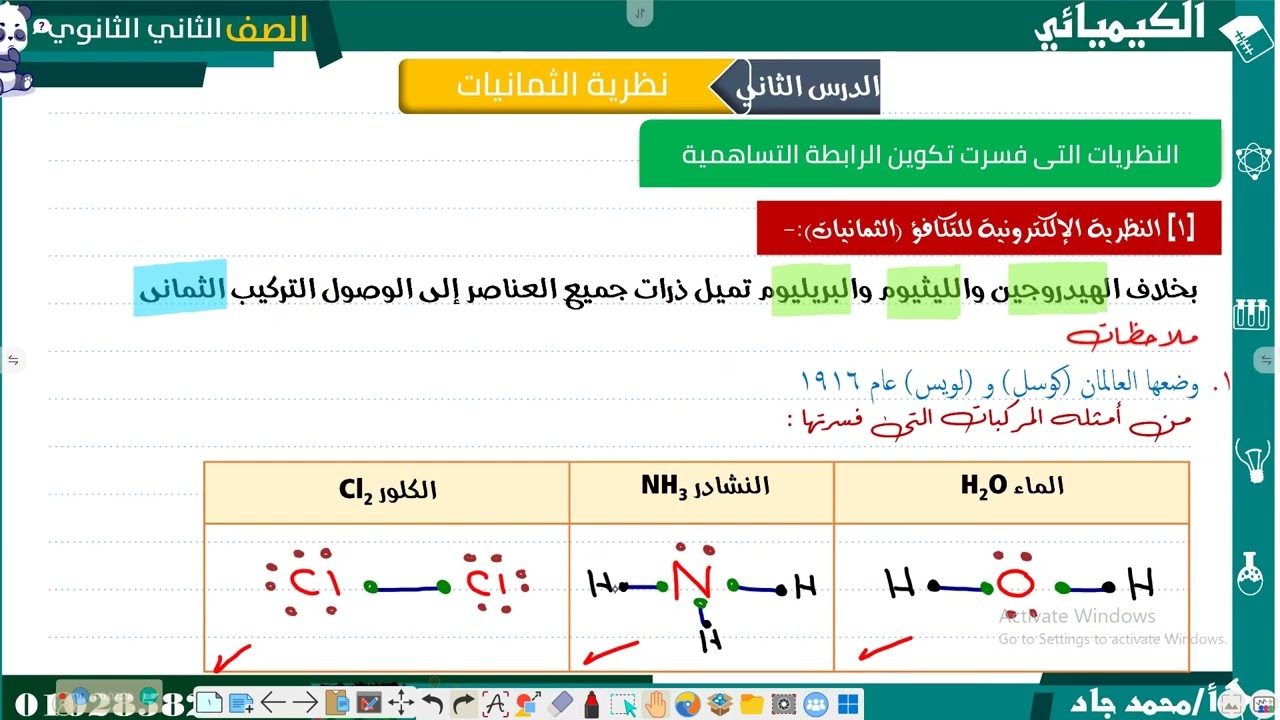
Task: Open the shapes tool
Action: (529, 704)
